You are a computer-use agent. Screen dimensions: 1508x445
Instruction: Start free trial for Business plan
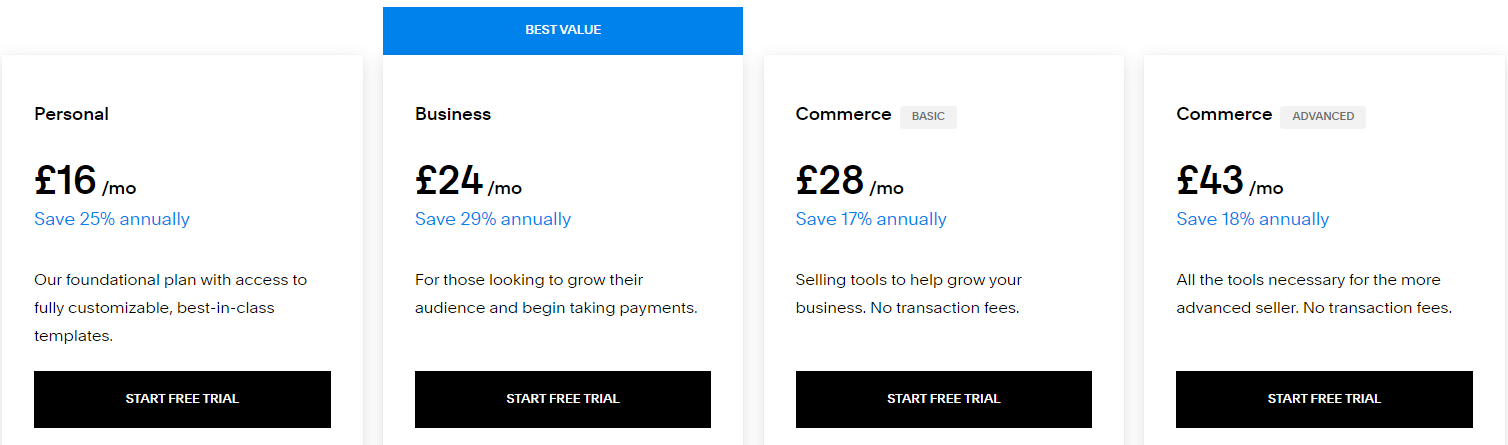click(563, 399)
